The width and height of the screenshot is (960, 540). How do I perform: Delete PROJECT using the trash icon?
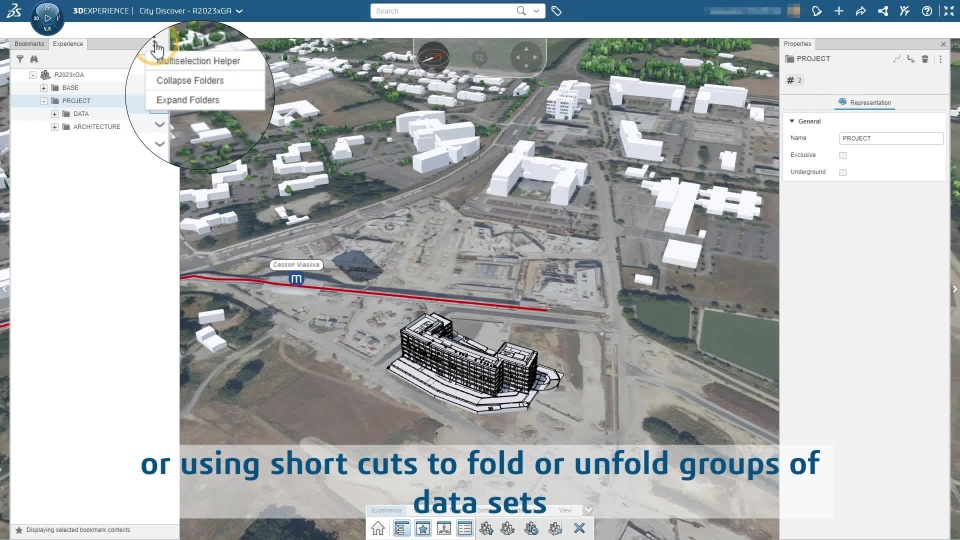point(925,59)
